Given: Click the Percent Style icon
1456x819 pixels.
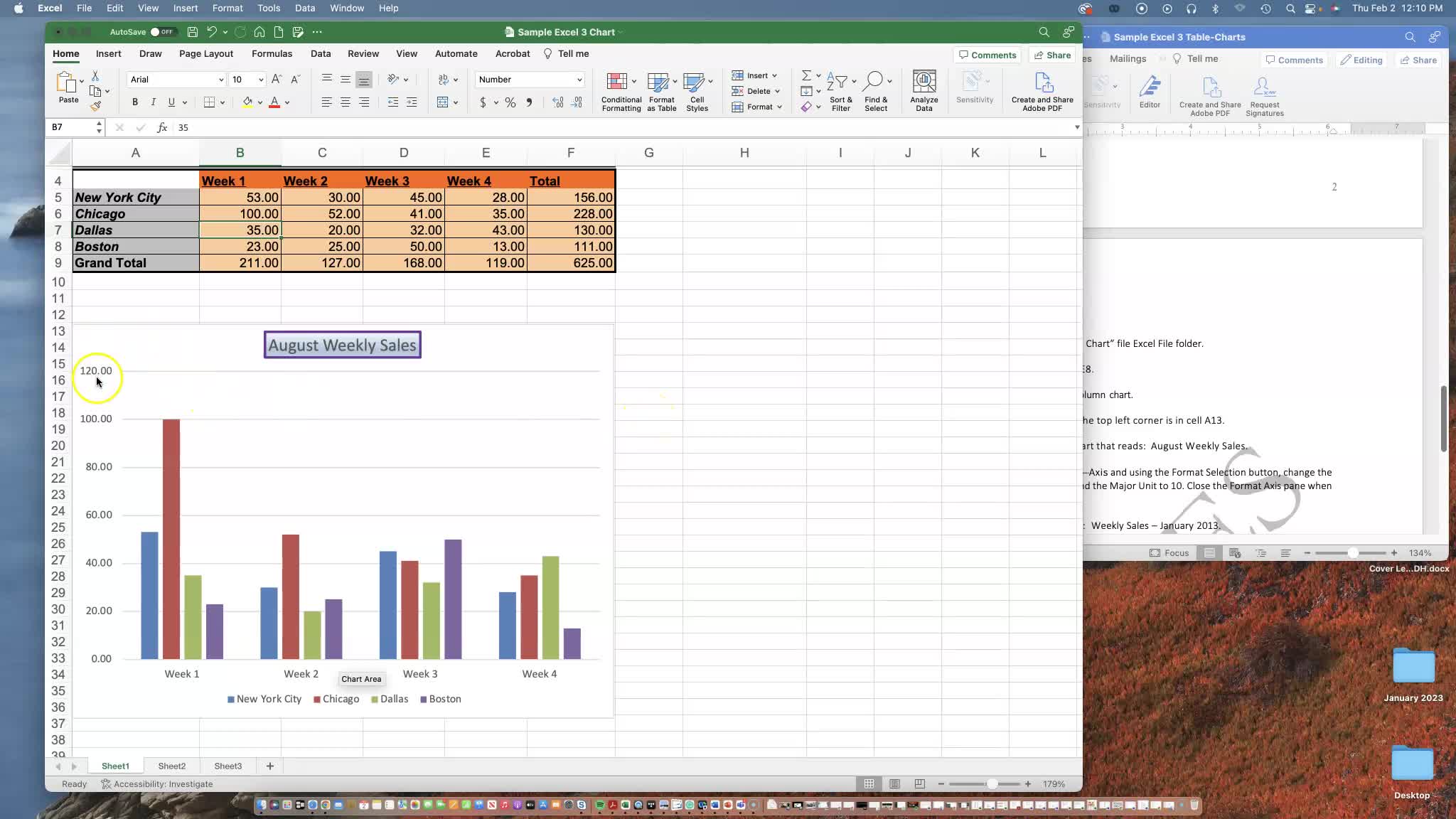Looking at the screenshot, I should (x=510, y=102).
